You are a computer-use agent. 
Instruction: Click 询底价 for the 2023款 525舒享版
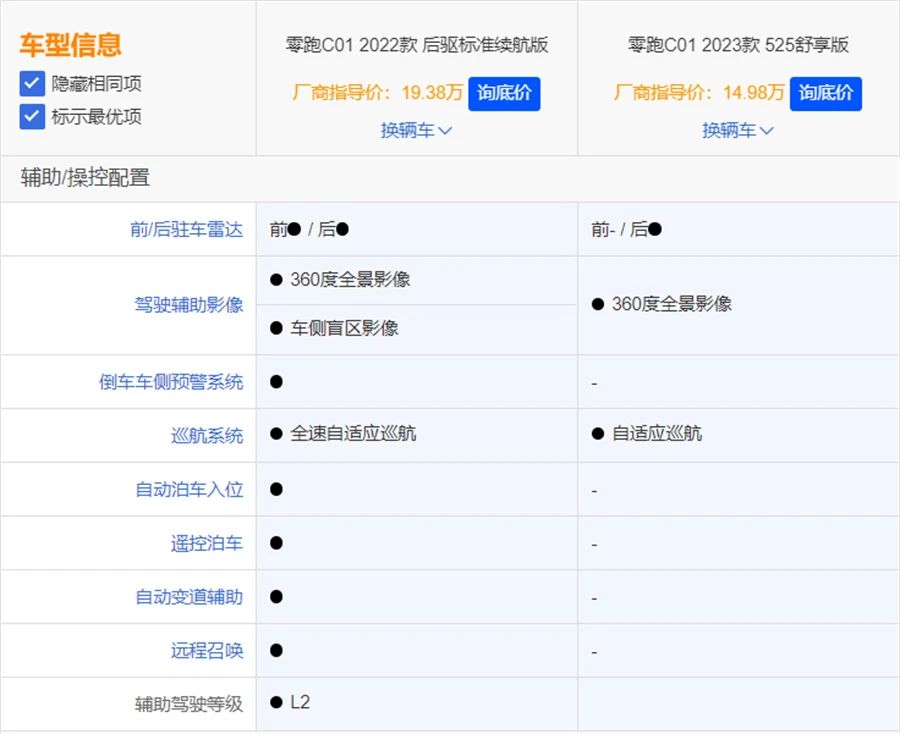pyautogui.click(x=825, y=93)
